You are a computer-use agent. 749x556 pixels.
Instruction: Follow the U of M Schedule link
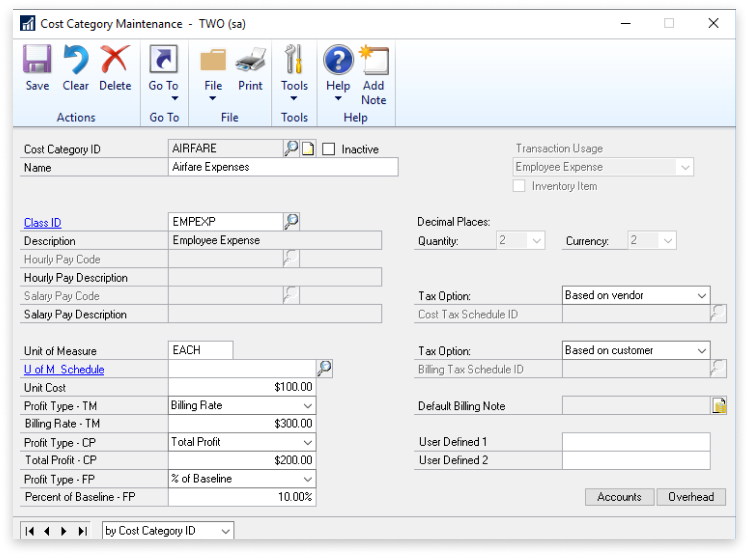pyautogui.click(x=64, y=369)
